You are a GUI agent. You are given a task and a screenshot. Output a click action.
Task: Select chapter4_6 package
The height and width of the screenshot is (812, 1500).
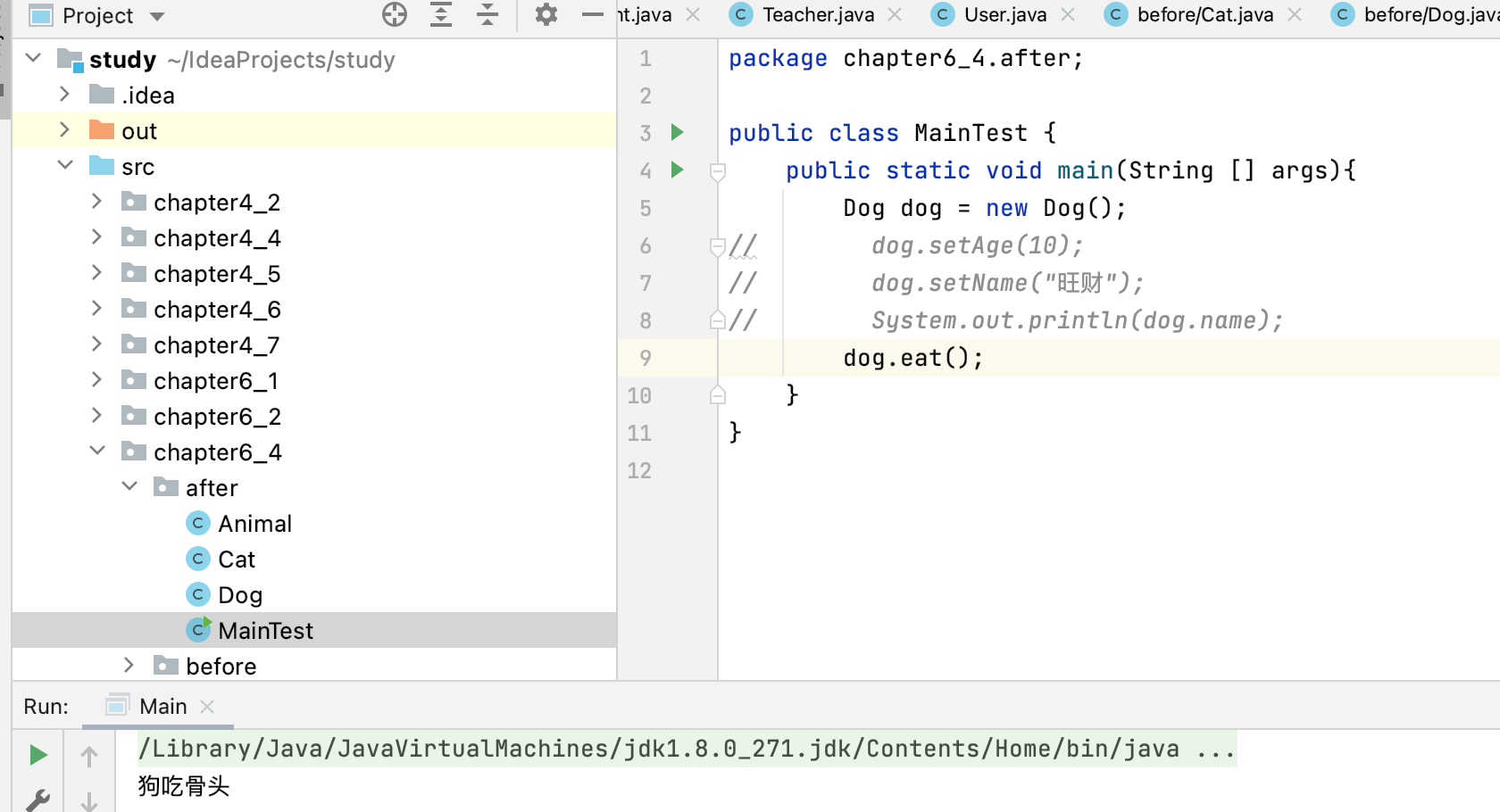coord(217,310)
